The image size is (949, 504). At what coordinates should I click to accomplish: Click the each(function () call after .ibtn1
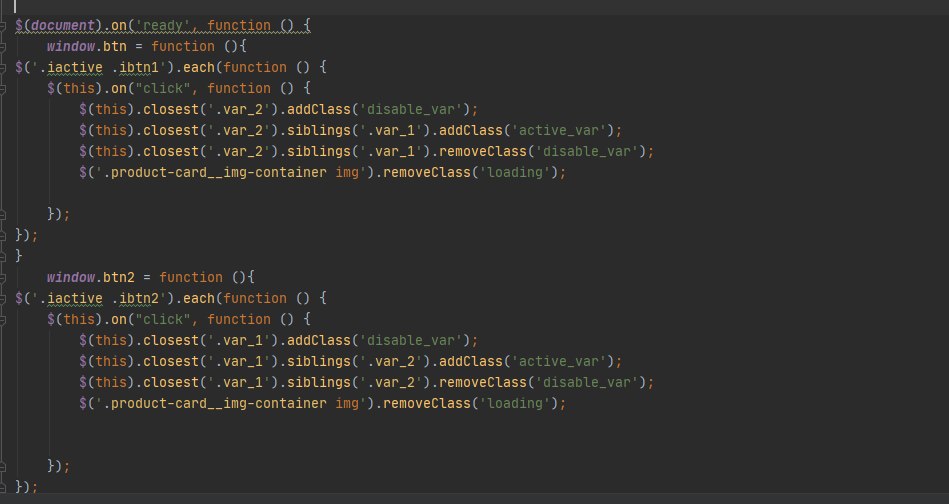point(247,68)
